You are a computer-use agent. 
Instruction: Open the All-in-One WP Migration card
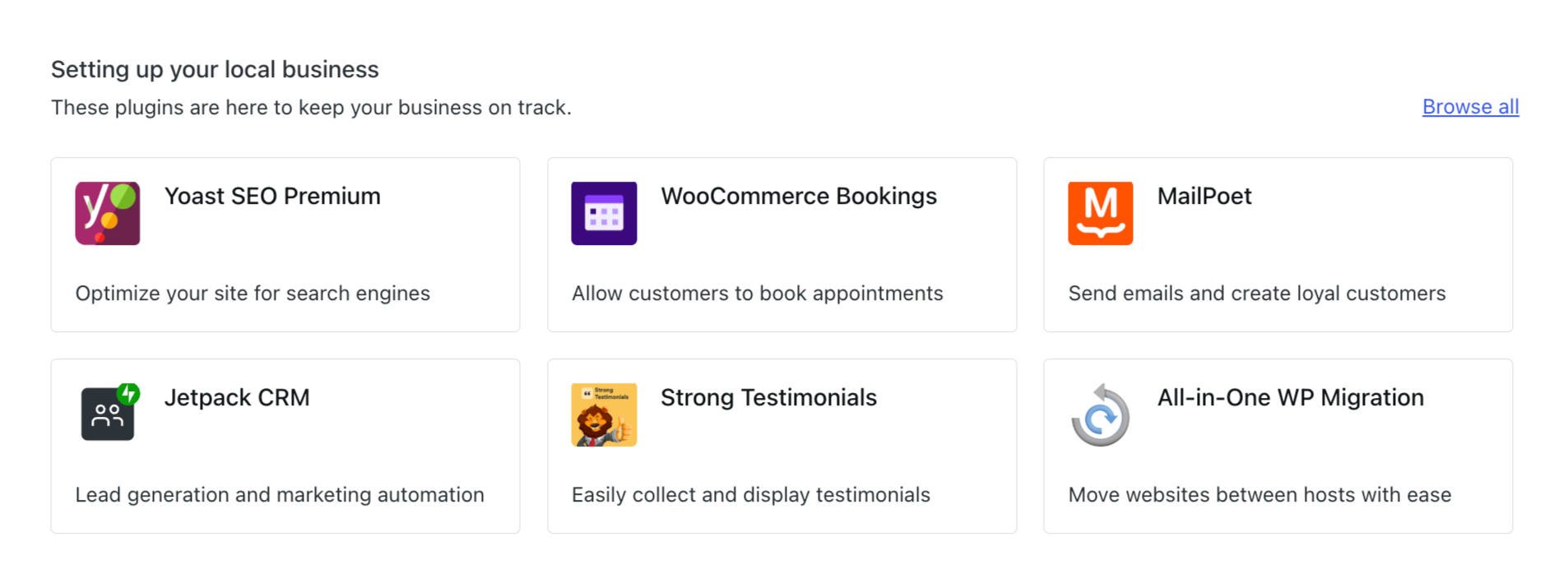click(1278, 446)
